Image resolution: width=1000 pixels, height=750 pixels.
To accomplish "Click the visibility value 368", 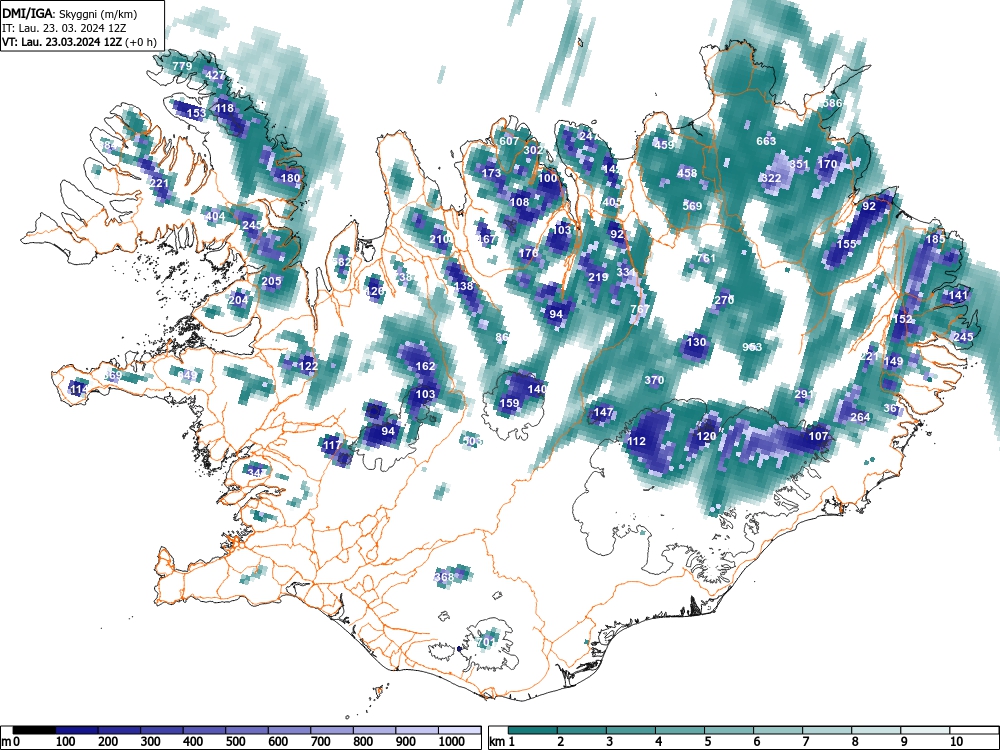I will [x=444, y=577].
